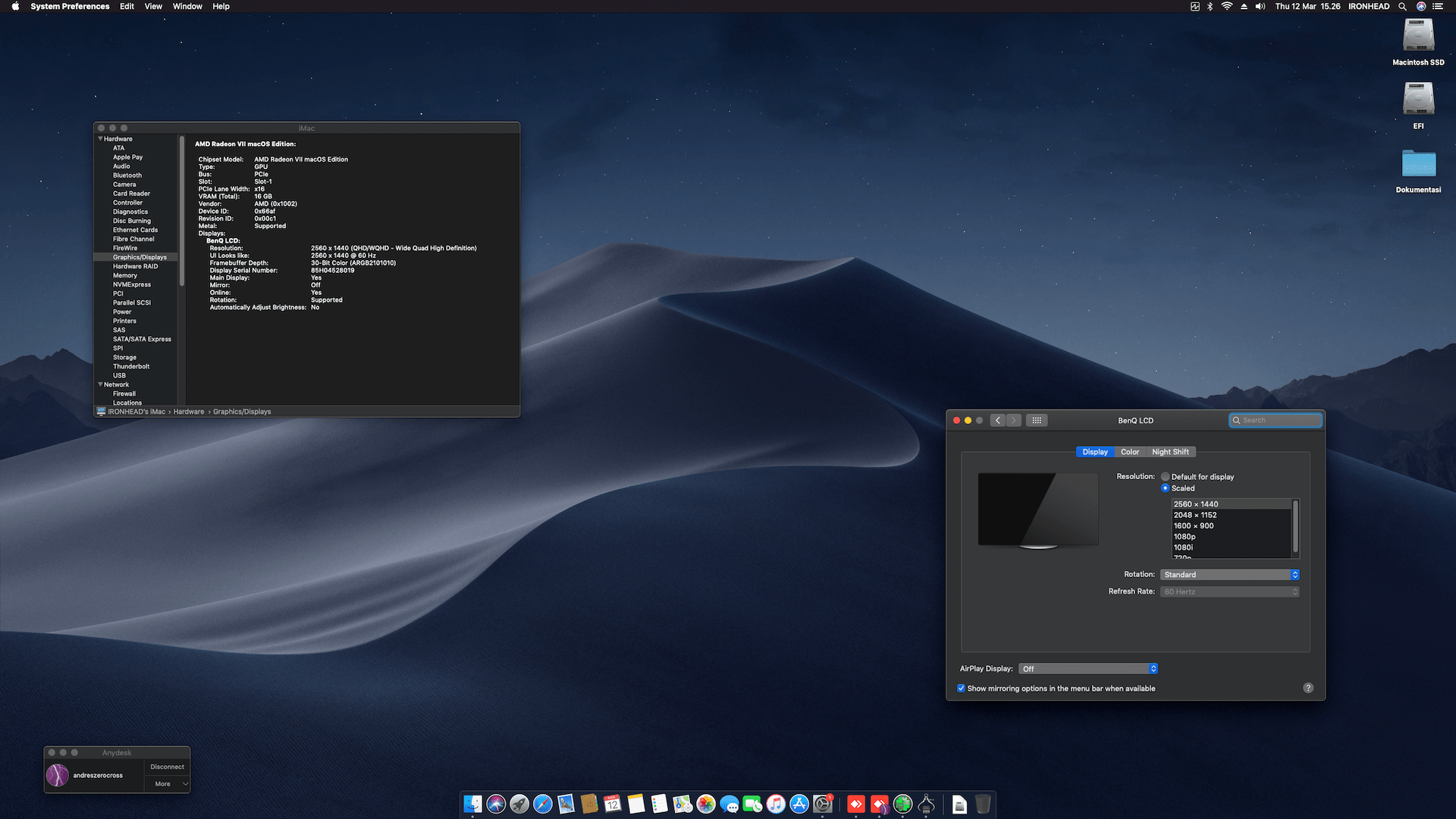Toggle Show mirroring options checkbox

click(x=962, y=689)
